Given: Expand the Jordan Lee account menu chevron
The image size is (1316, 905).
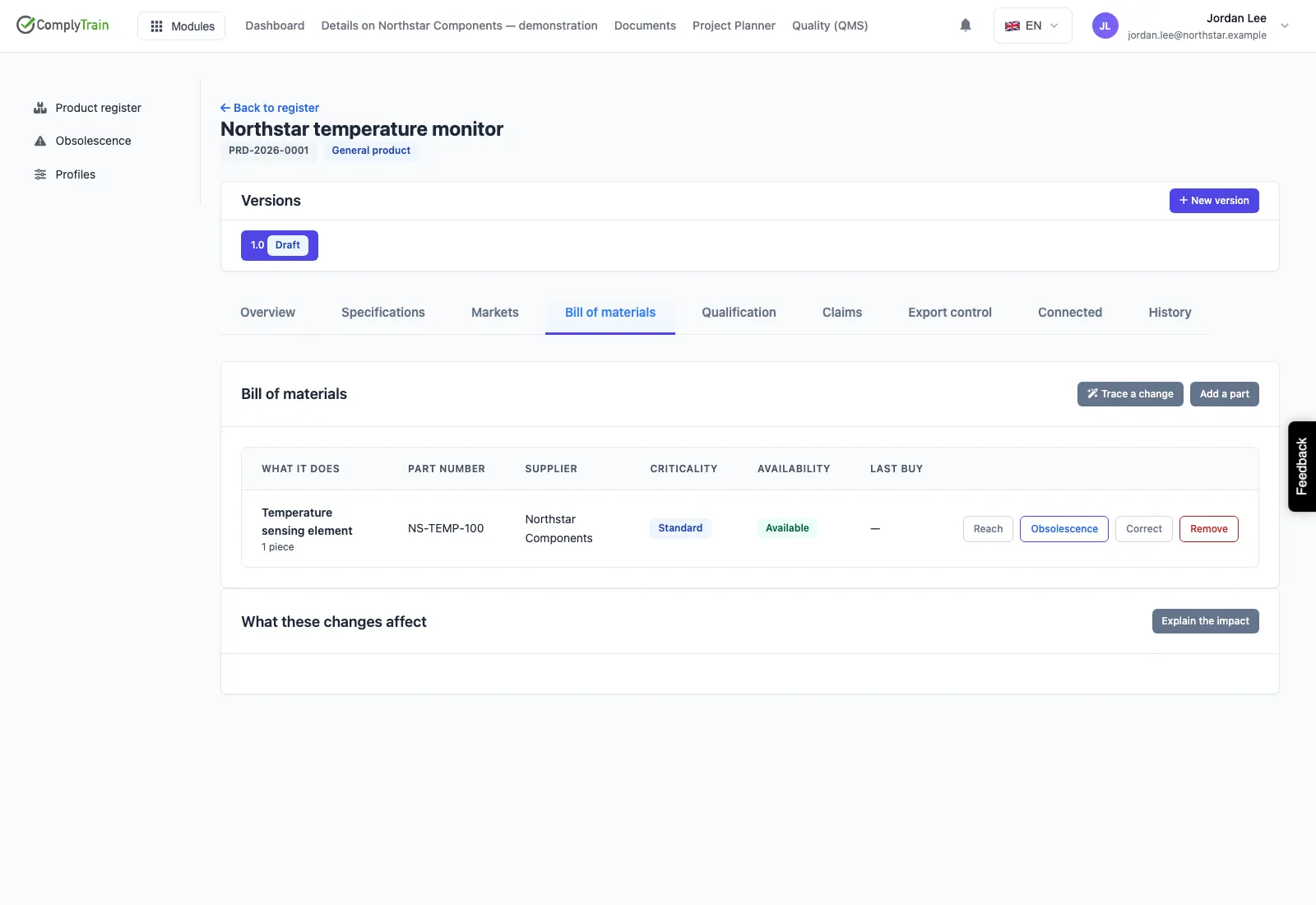Looking at the screenshot, I should (x=1285, y=26).
